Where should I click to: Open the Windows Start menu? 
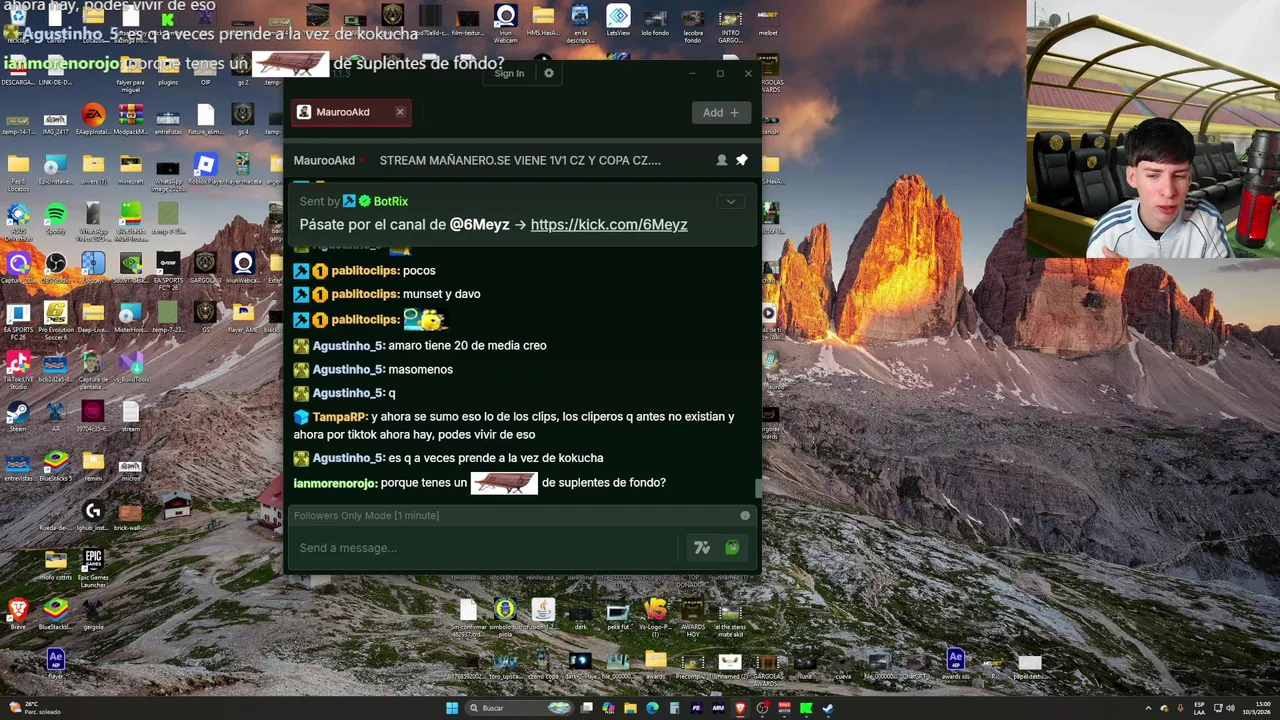452,708
